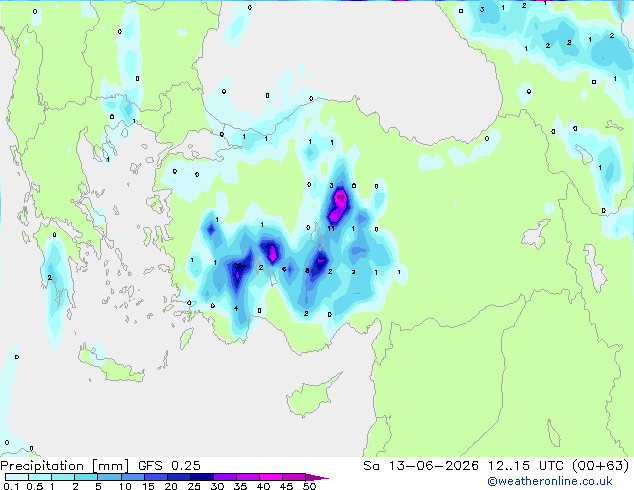
Task: Click the 'Precipitation [mm]' title text
Action: [x=64, y=466]
